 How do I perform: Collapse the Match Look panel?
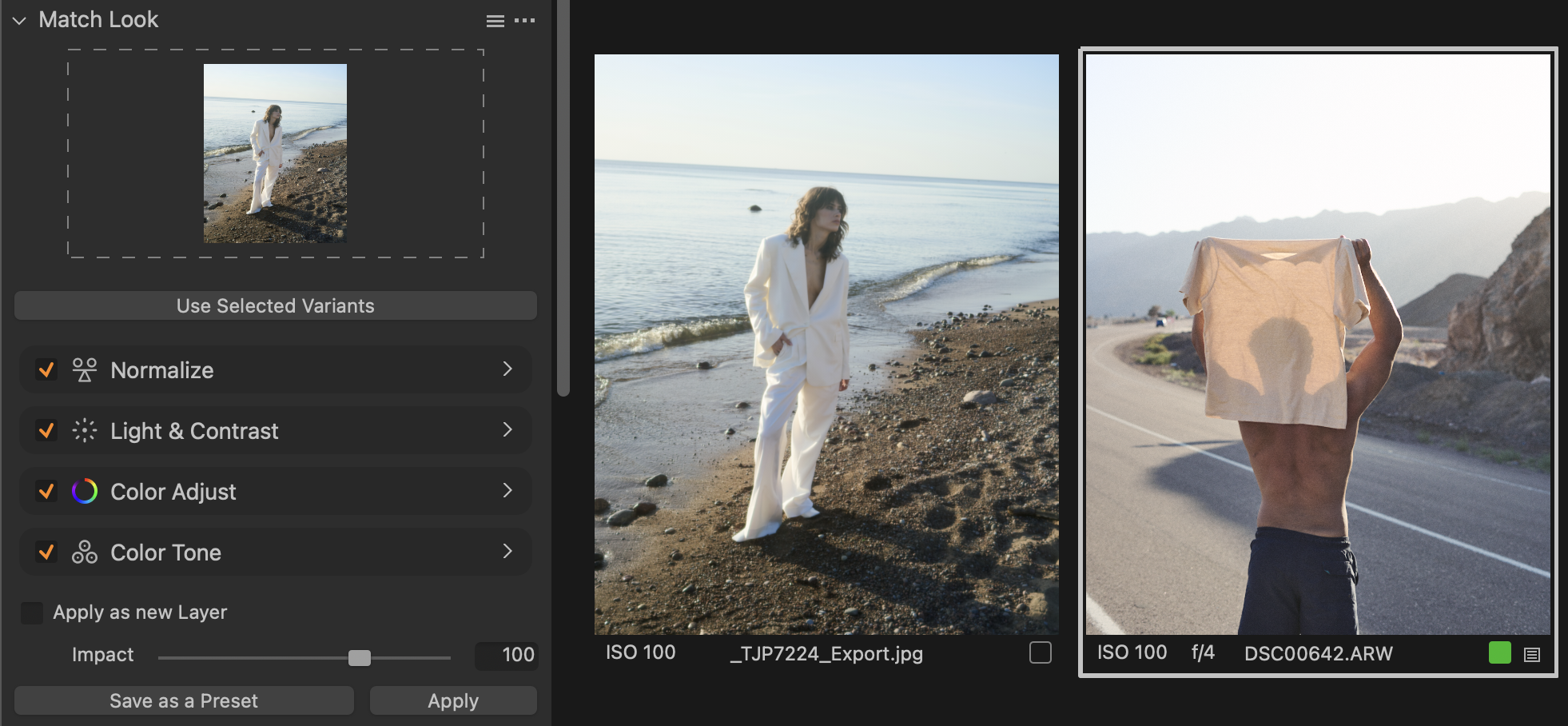pos(19,21)
